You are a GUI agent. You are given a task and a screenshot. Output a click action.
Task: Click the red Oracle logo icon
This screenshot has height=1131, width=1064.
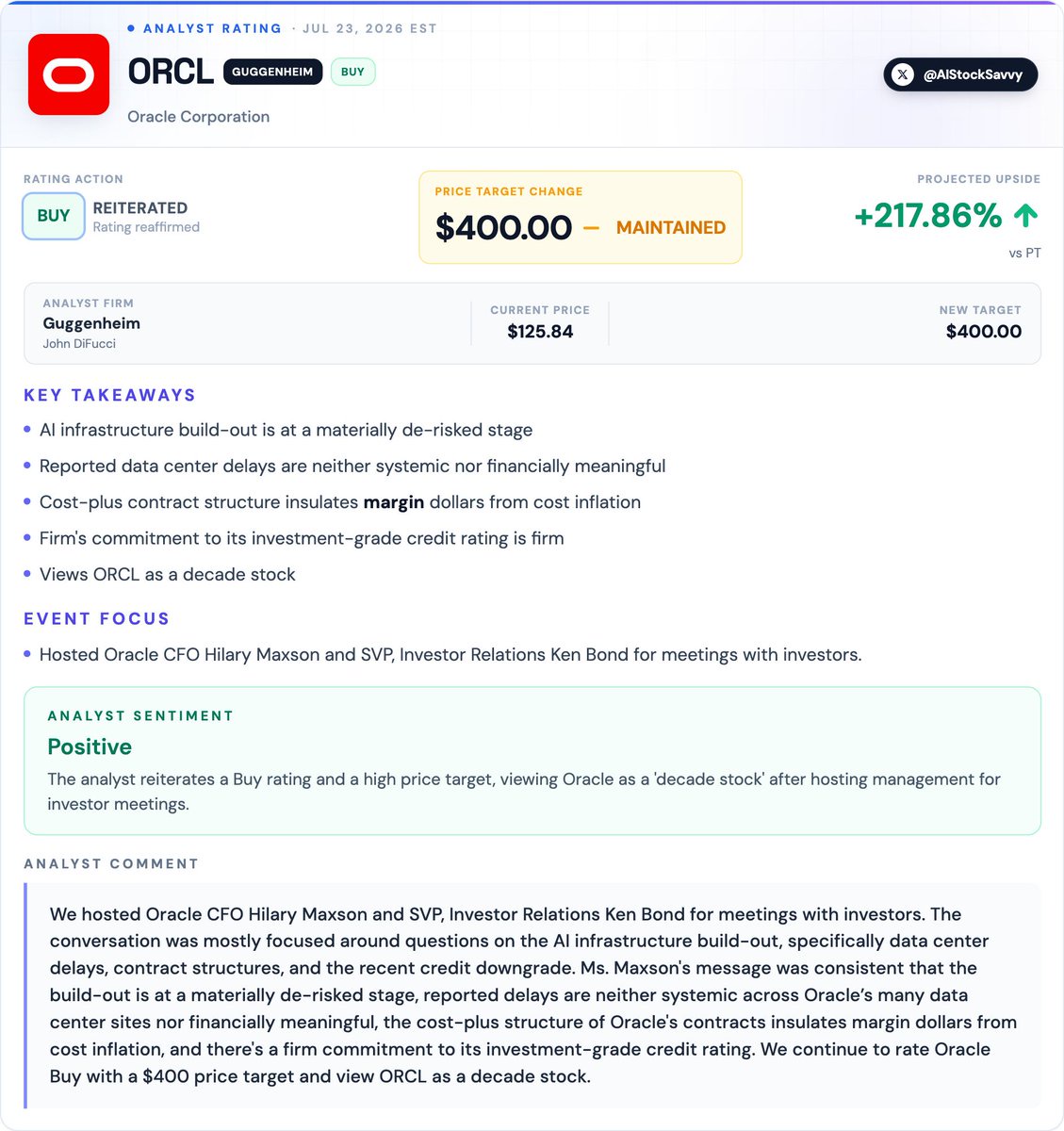tap(69, 74)
